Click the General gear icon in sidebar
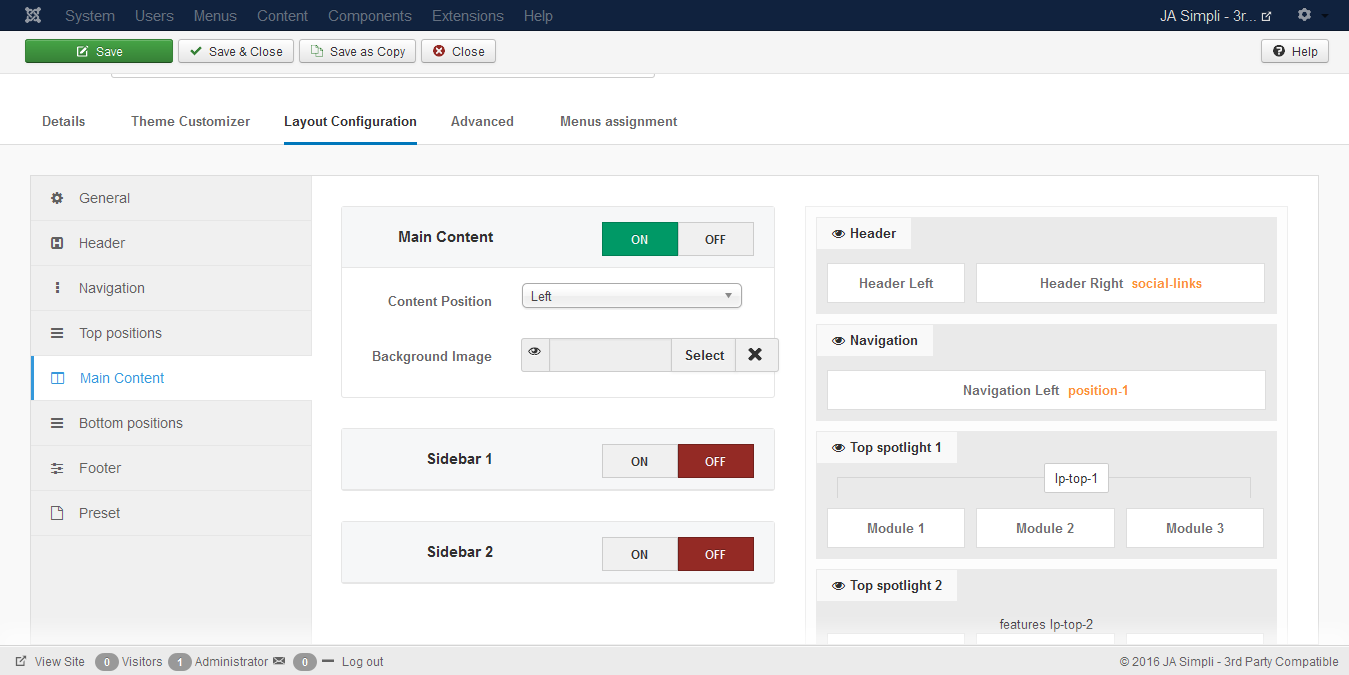 pyautogui.click(x=57, y=198)
